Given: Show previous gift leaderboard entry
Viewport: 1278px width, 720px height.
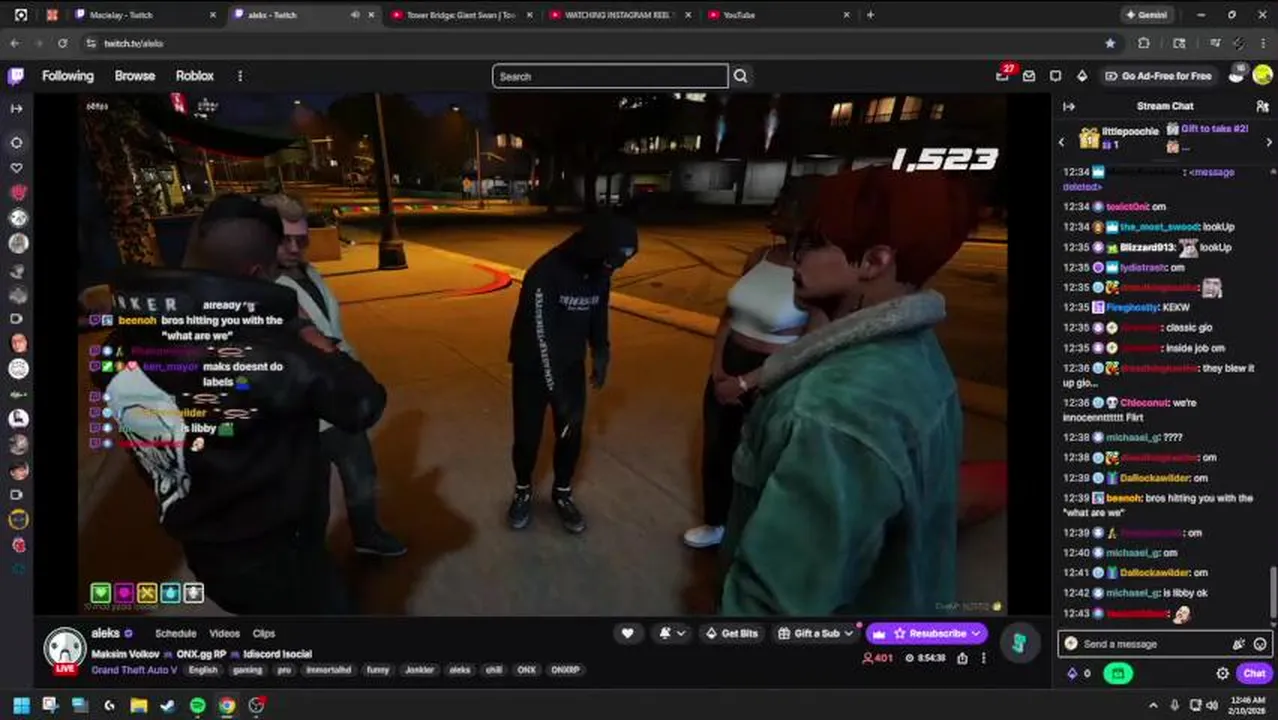Looking at the screenshot, I should pyautogui.click(x=1062, y=143).
